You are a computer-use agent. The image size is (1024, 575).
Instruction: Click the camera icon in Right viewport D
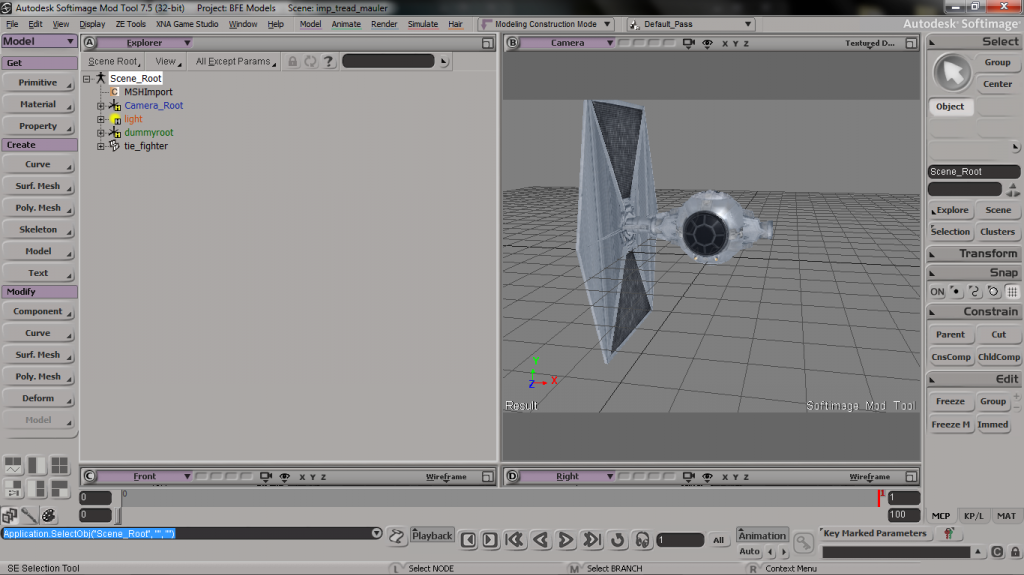pos(688,476)
